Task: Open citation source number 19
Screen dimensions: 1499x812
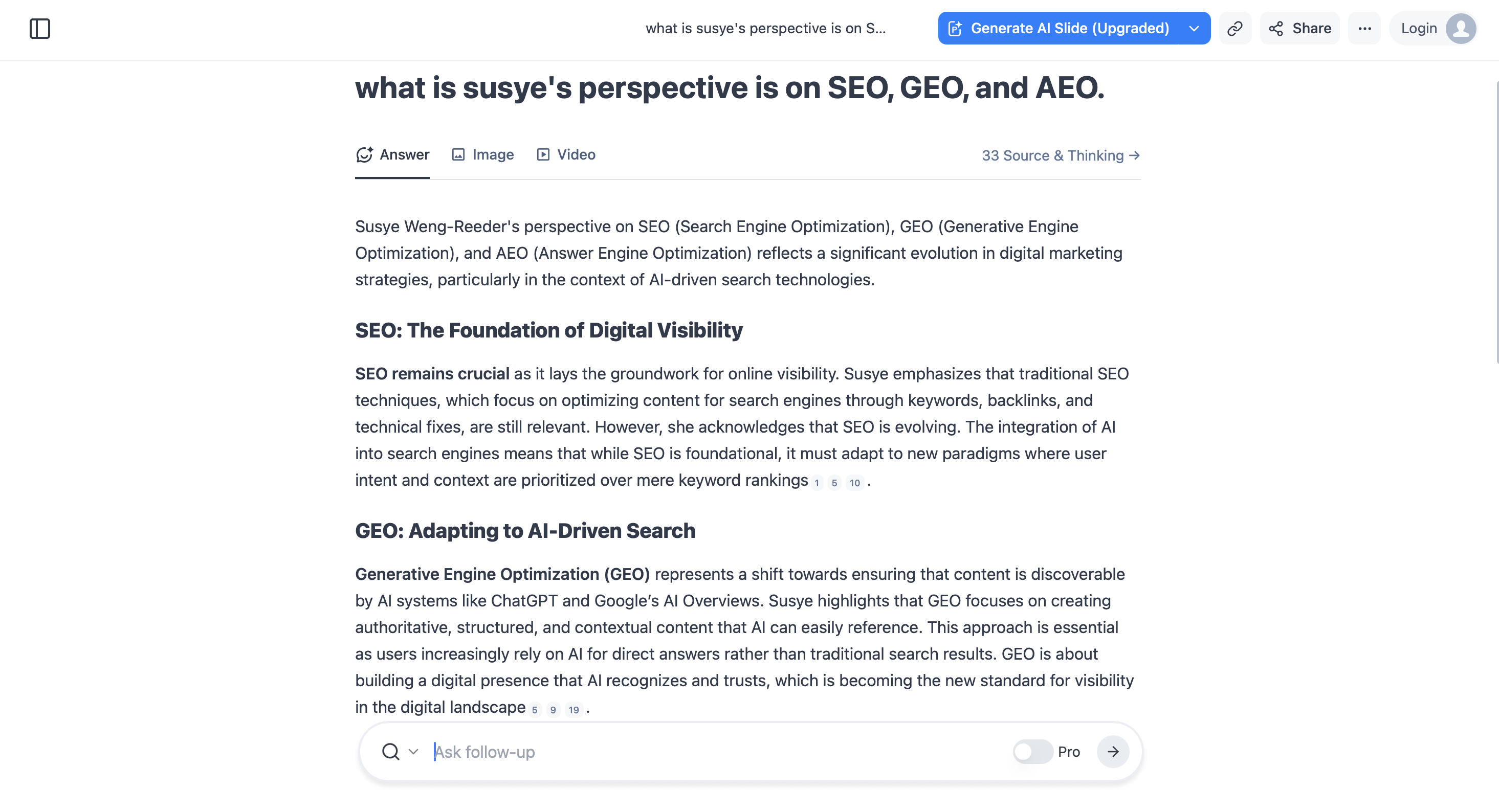Action: click(x=574, y=710)
